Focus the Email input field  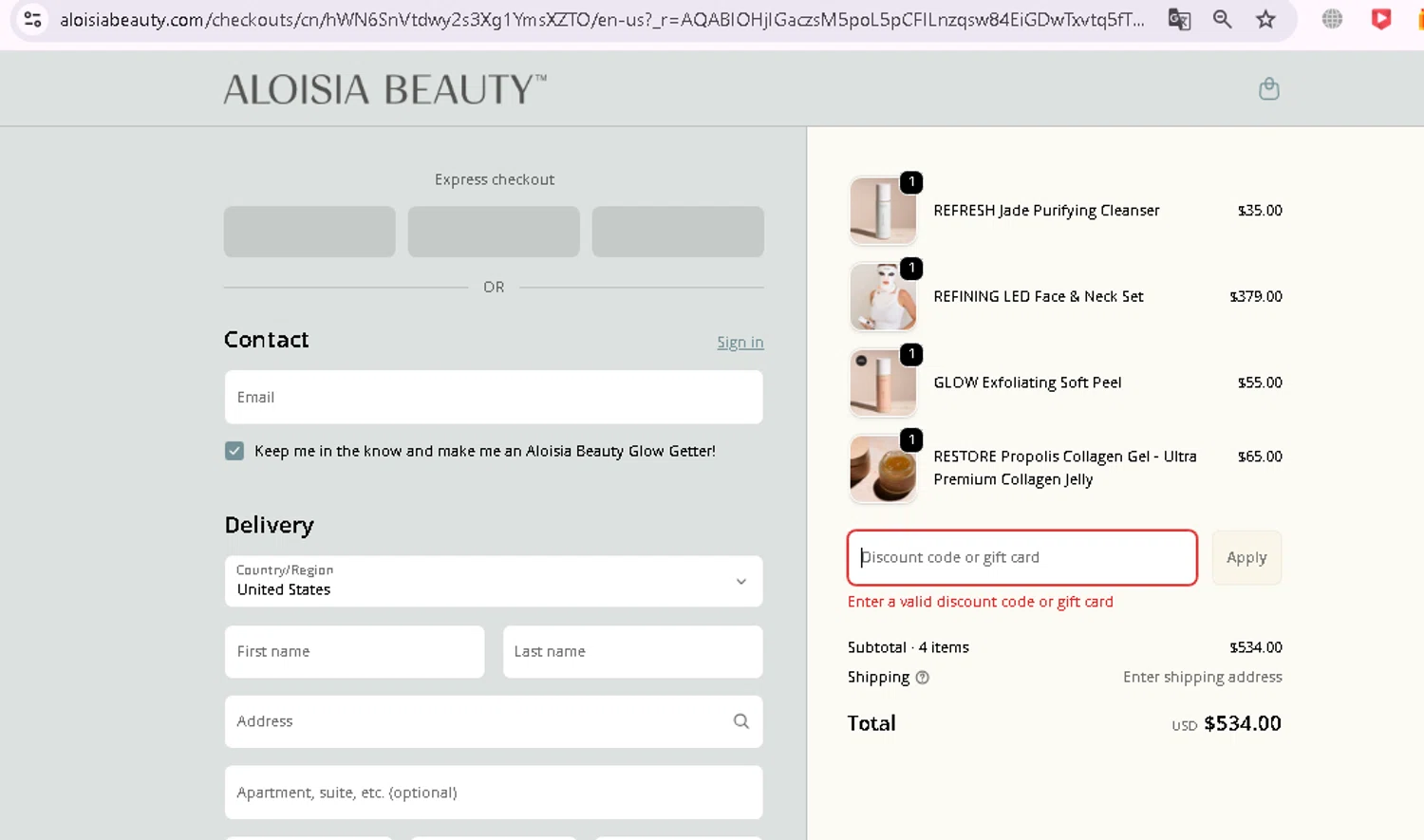coord(494,397)
